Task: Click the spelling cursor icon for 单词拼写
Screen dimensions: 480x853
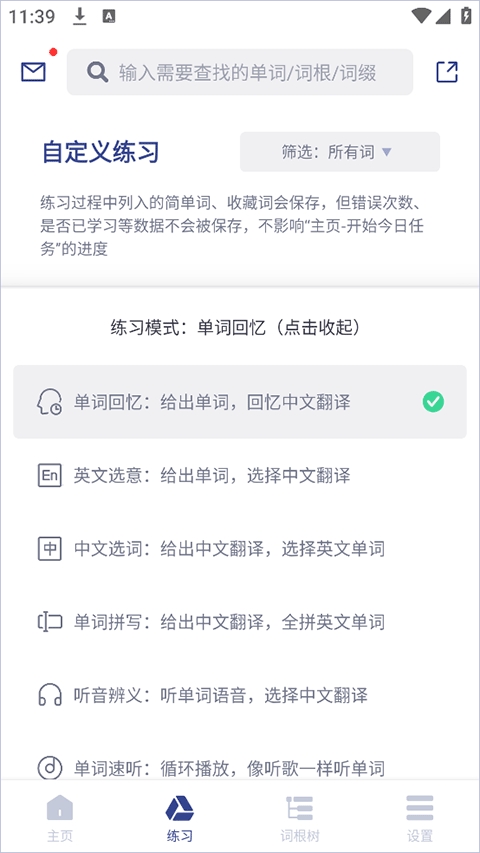Action: pyautogui.click(x=50, y=621)
